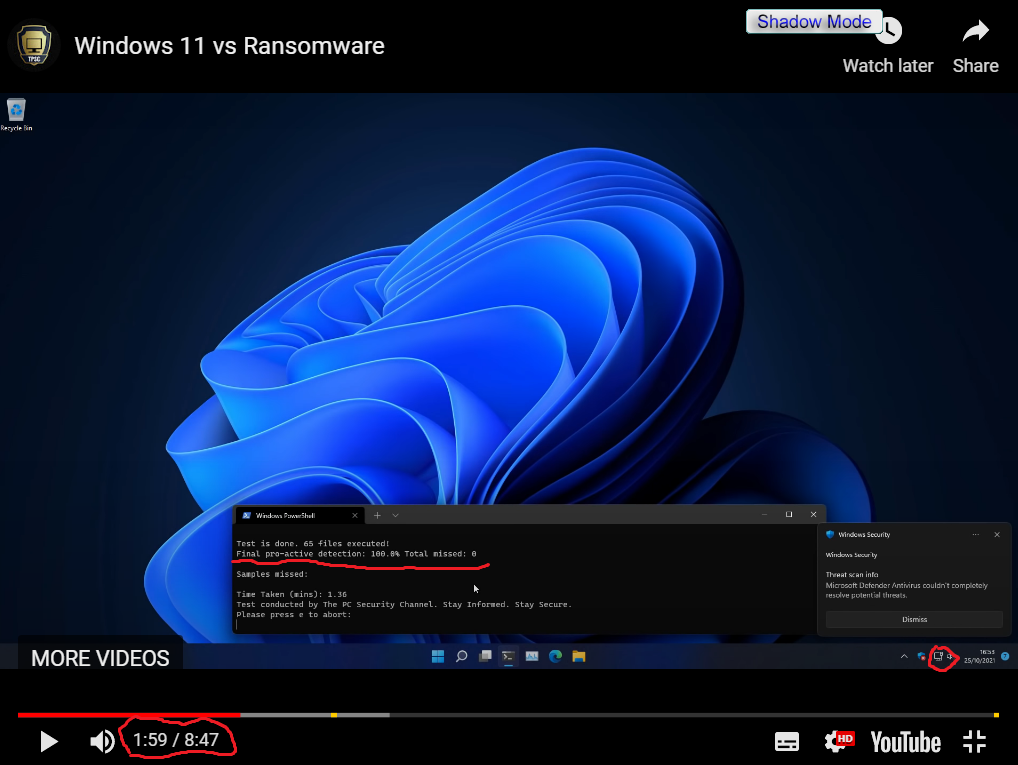Open the volume tray icon
Image resolution: width=1018 pixels, height=765 pixels.
[950, 657]
